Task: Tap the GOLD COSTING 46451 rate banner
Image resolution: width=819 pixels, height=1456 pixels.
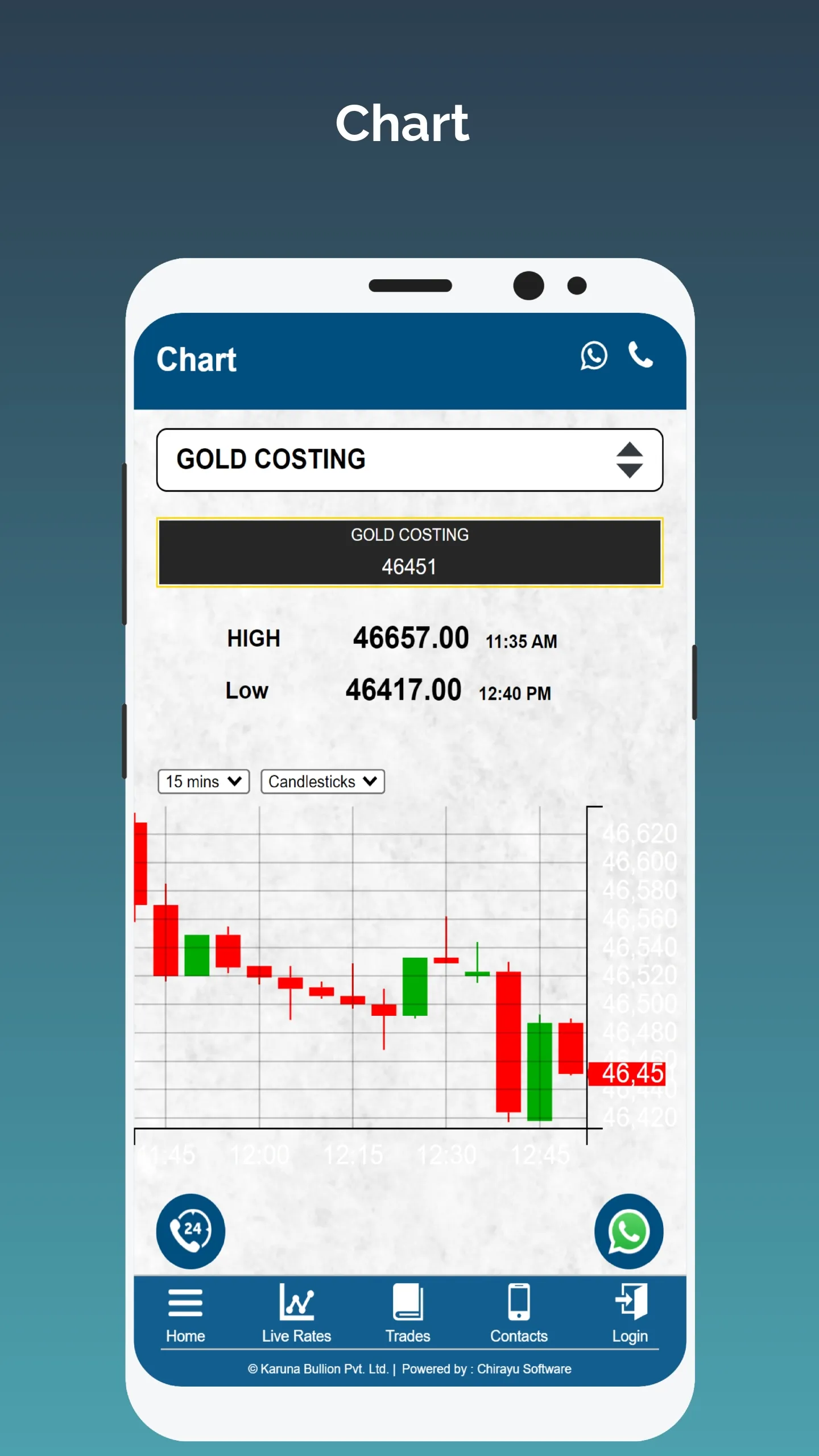Action: click(x=409, y=552)
